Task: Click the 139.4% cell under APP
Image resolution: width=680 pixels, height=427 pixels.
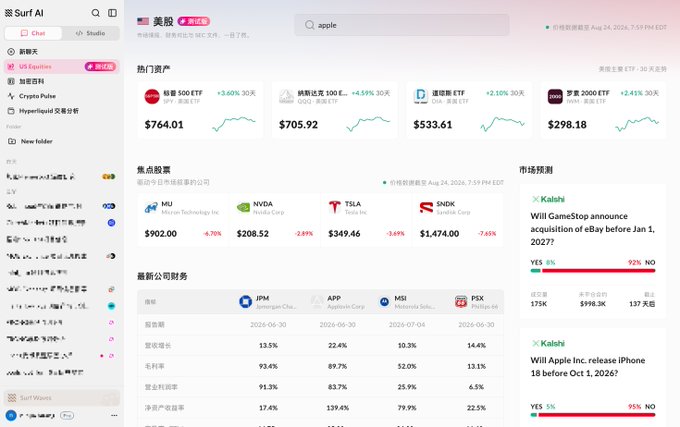Action: (337, 408)
